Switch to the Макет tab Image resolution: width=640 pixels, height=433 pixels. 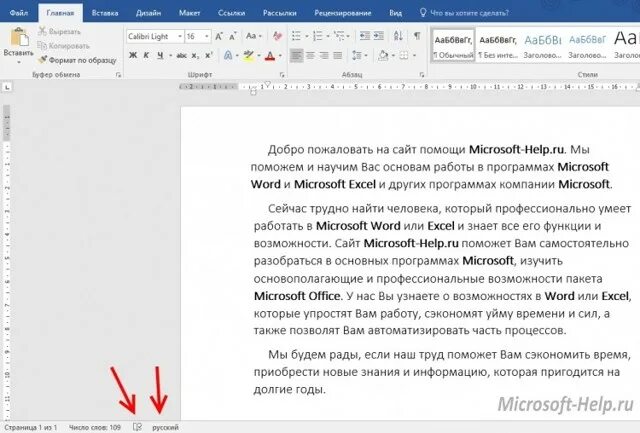[x=189, y=13]
